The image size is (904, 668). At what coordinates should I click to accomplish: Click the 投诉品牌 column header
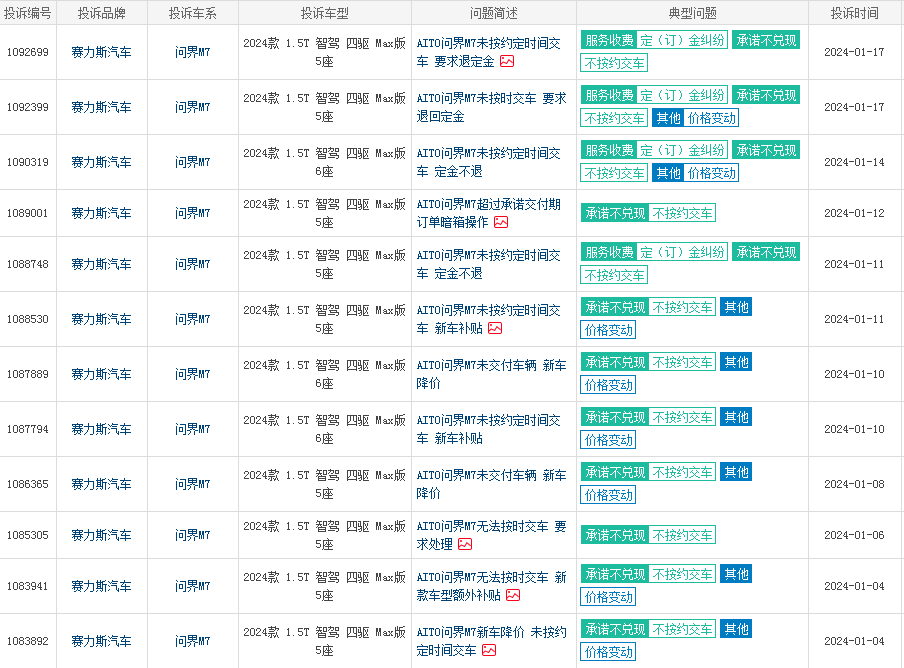click(101, 13)
